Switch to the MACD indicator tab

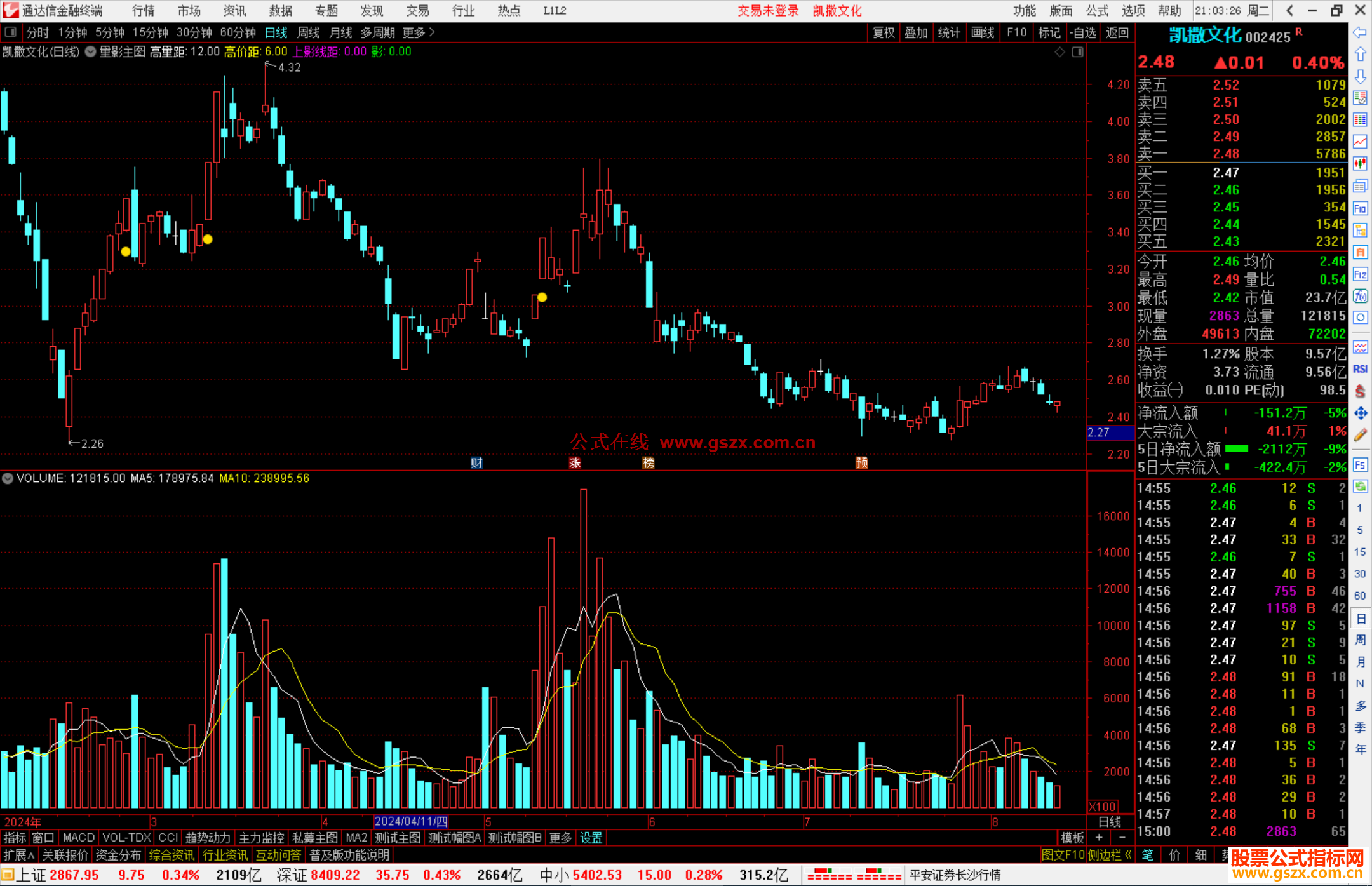click(78, 838)
